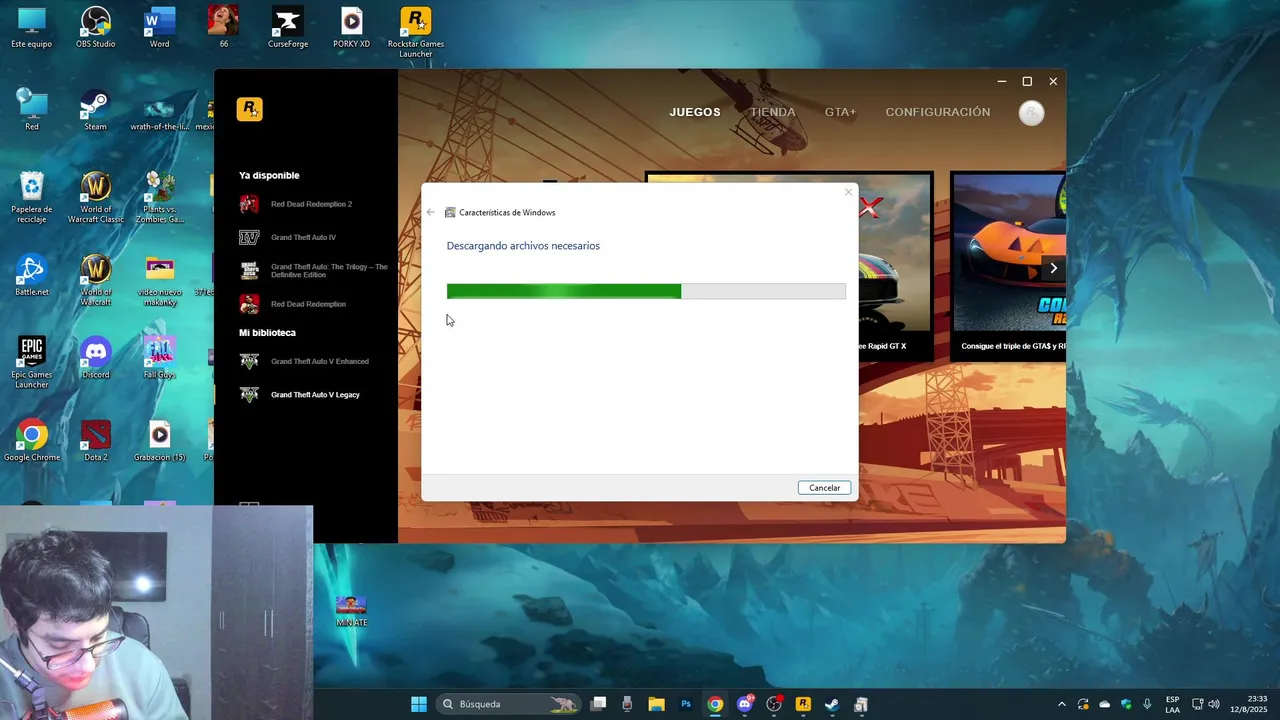
Task: Open Discord desktop shortcut
Action: (x=95, y=358)
